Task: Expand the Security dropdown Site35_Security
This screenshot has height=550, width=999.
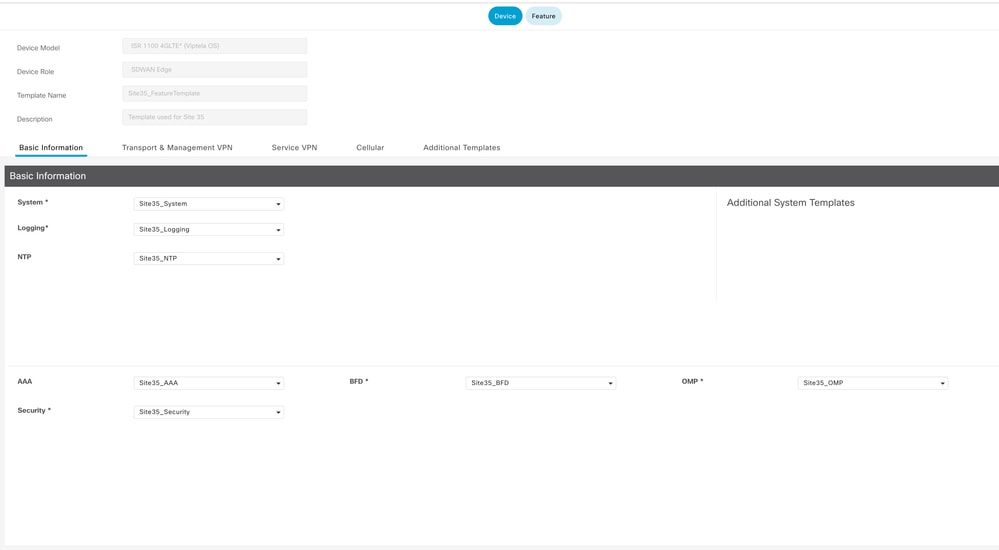Action: pos(208,412)
